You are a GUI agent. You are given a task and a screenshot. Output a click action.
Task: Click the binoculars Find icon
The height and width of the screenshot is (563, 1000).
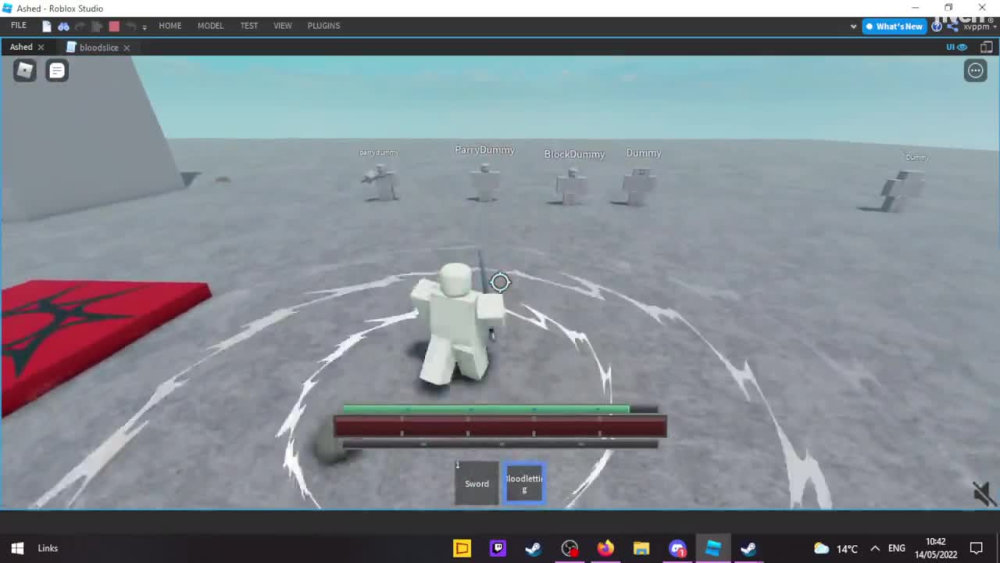tap(63, 26)
